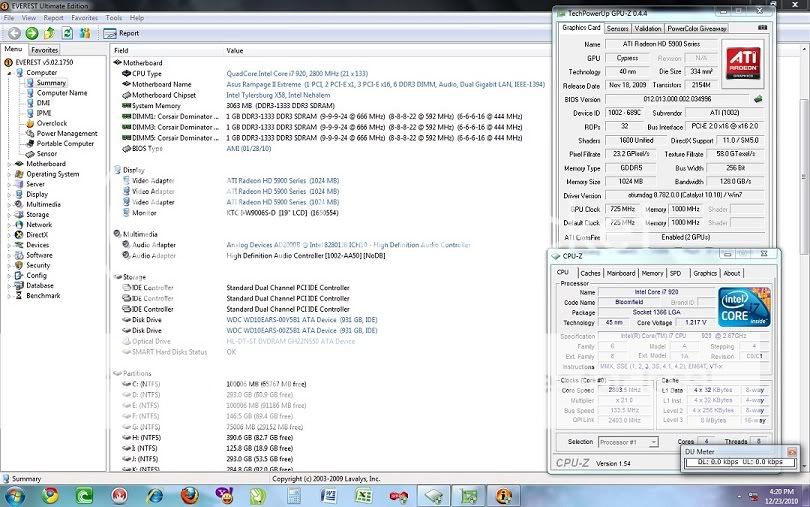Open the View menu in EVEREST
Viewport: 810px width, 507px height.
click(x=29, y=18)
